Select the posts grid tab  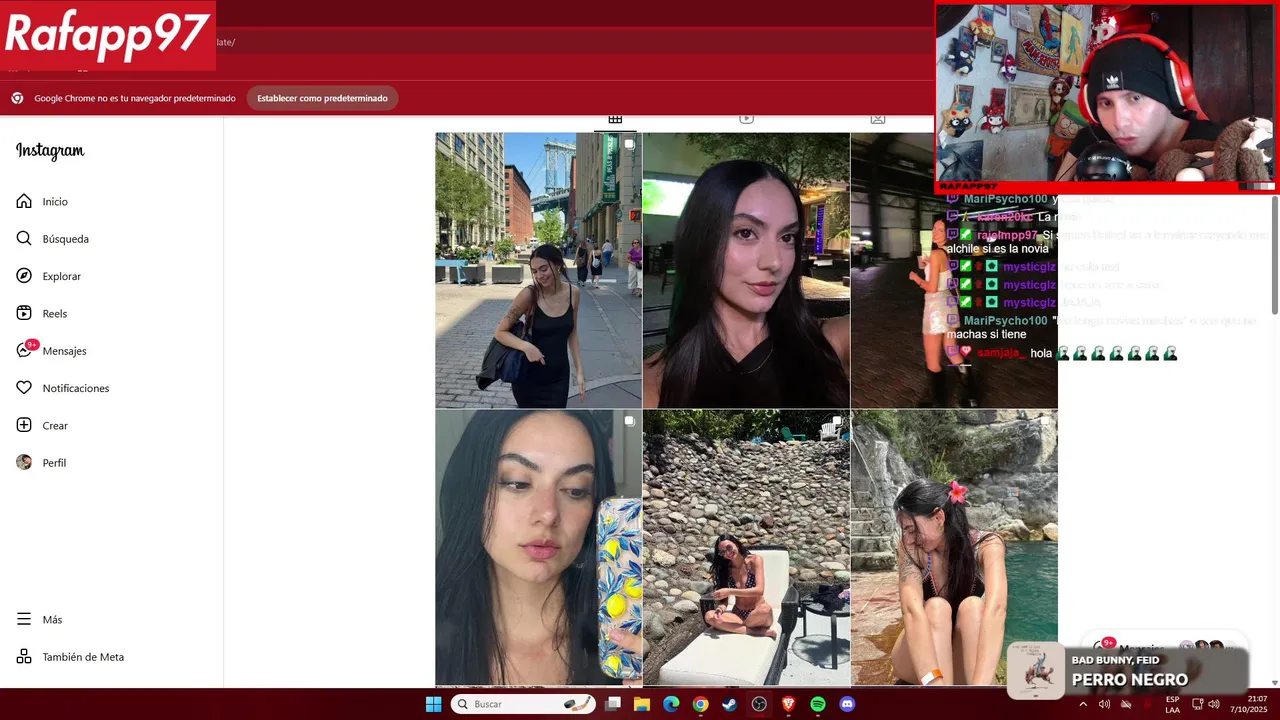pos(615,119)
